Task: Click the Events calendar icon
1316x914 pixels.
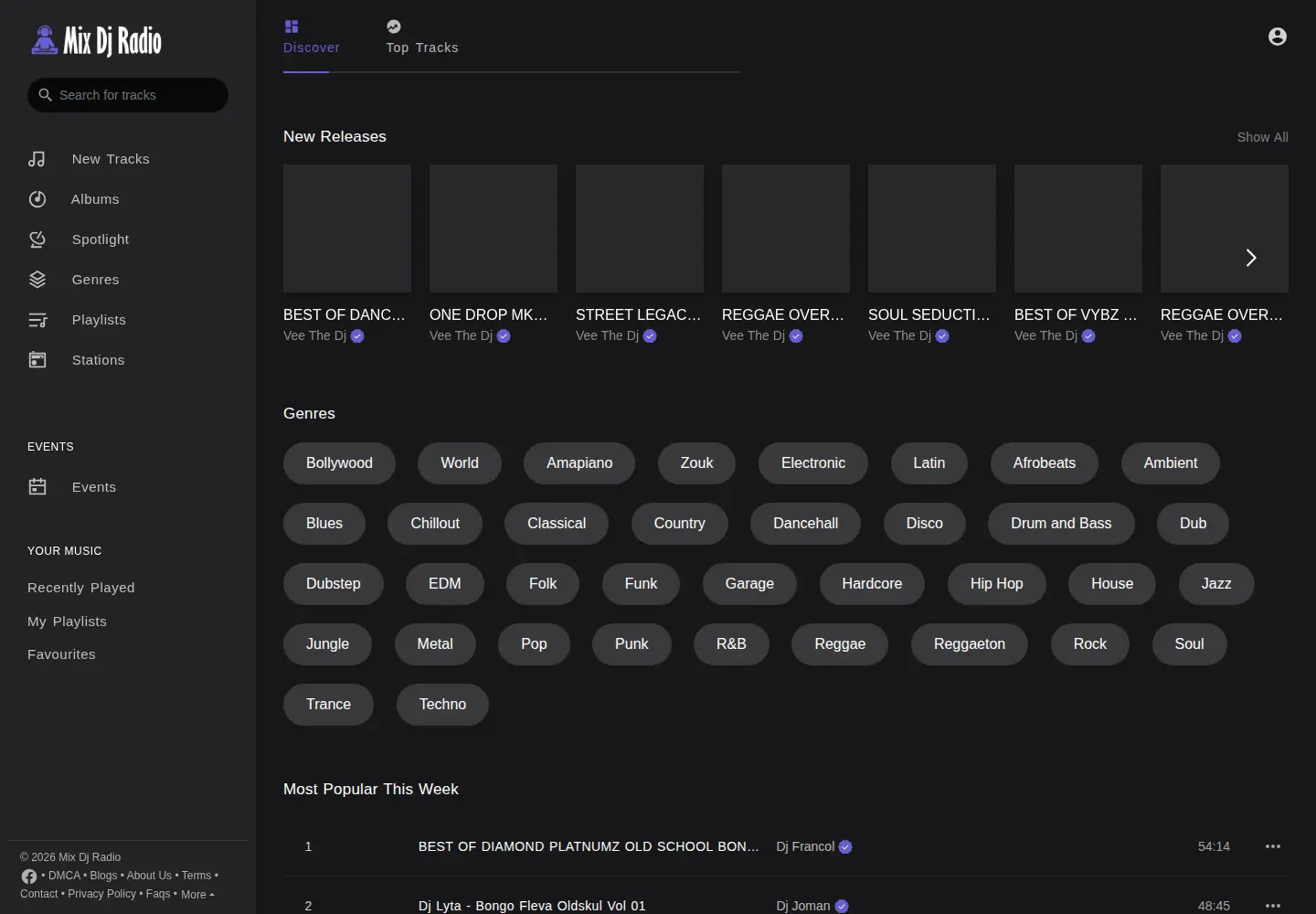Action: 37,487
